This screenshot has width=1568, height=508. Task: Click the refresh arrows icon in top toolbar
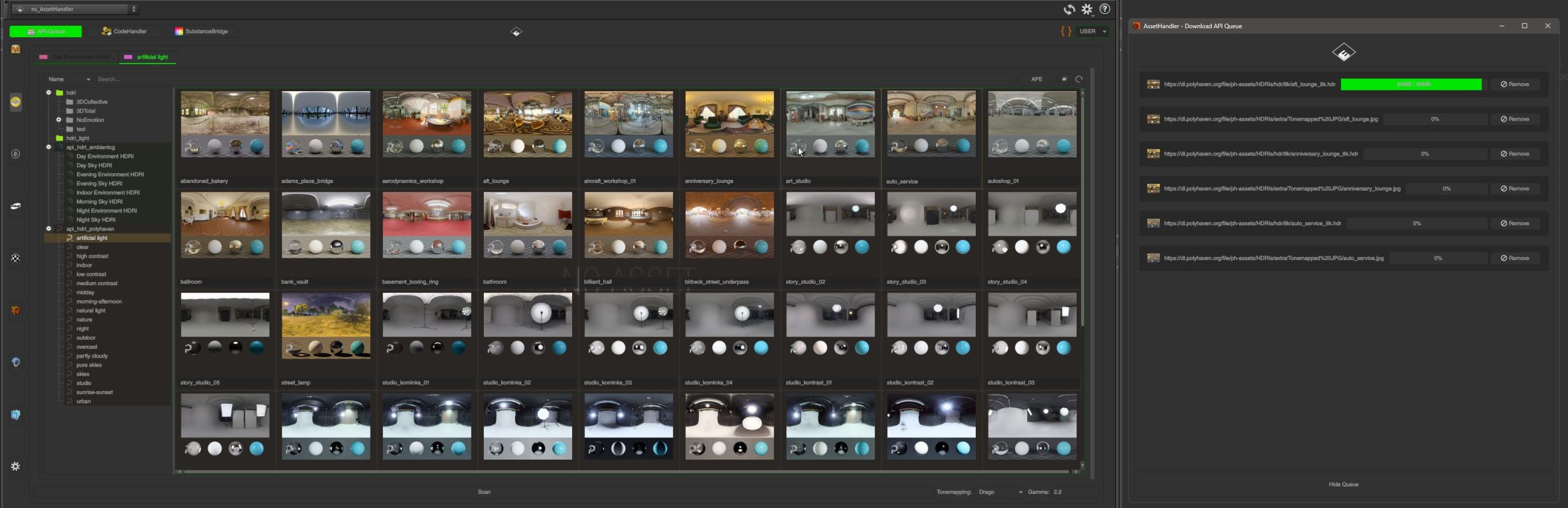[1069, 9]
